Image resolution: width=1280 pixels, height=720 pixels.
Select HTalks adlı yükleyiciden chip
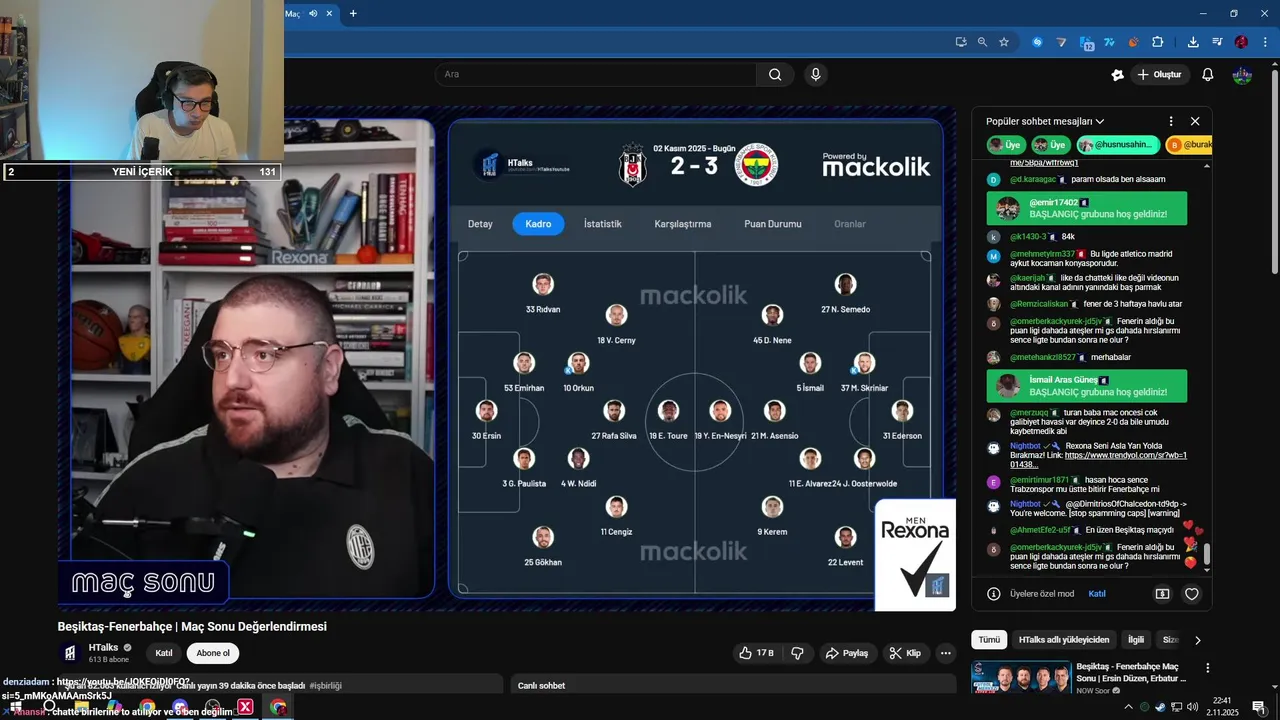(1064, 639)
